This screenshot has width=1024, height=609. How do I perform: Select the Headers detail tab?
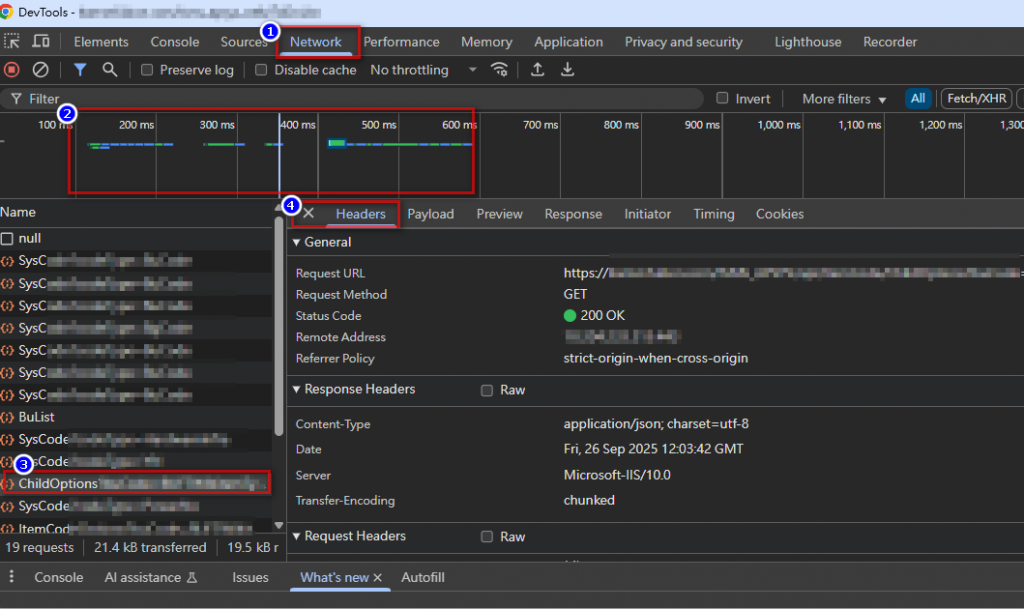[360, 214]
